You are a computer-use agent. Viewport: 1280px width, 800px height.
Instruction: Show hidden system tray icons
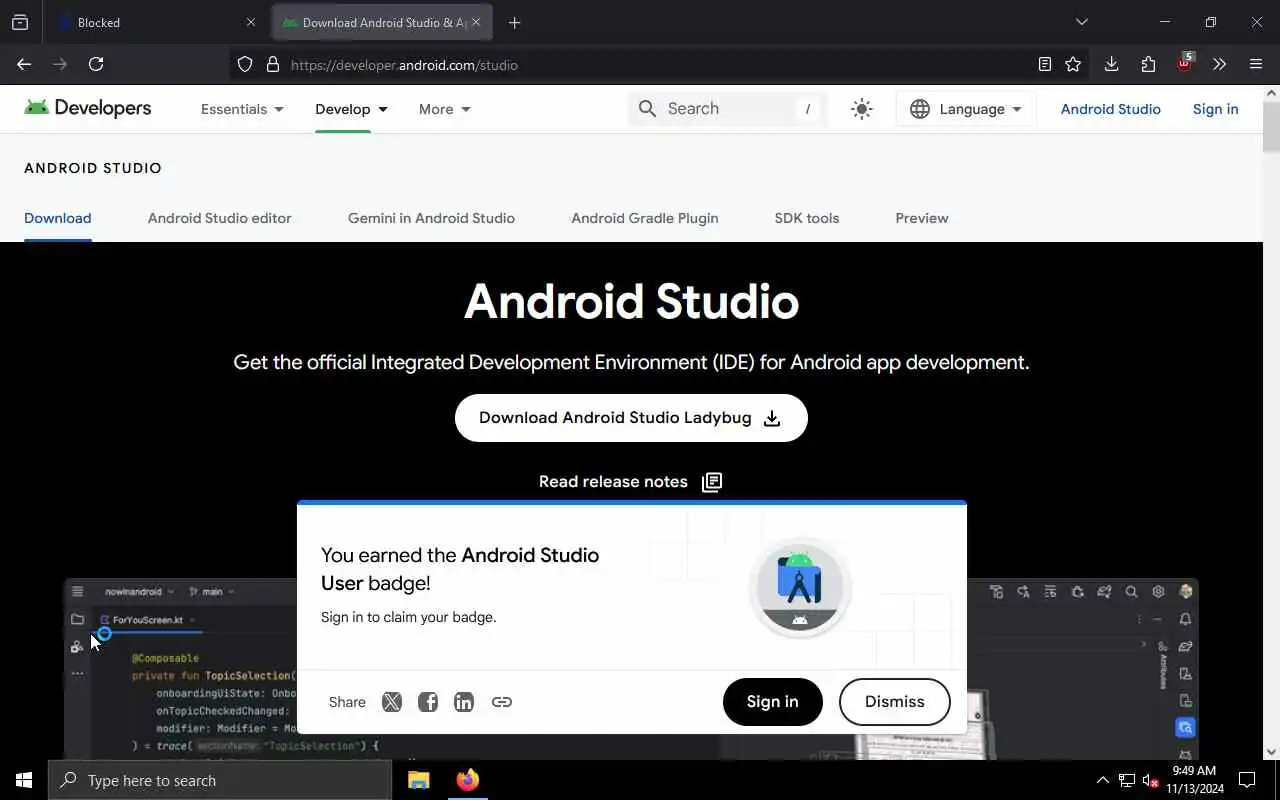click(1102, 780)
